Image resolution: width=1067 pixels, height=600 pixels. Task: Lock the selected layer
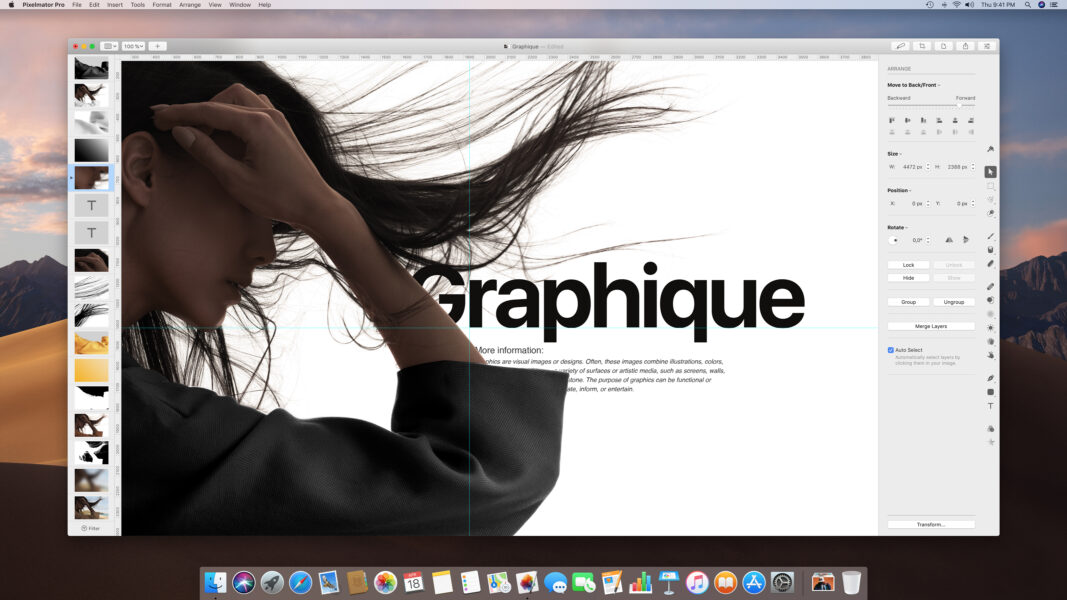907,264
